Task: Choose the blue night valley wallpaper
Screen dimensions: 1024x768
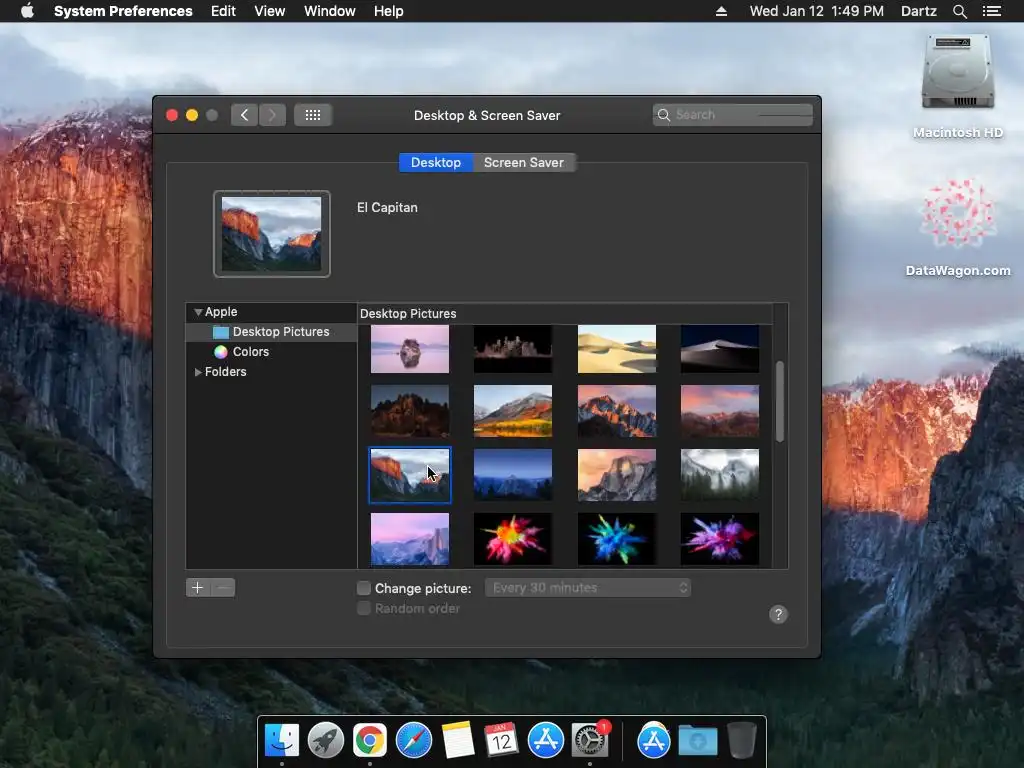Action: click(x=513, y=475)
